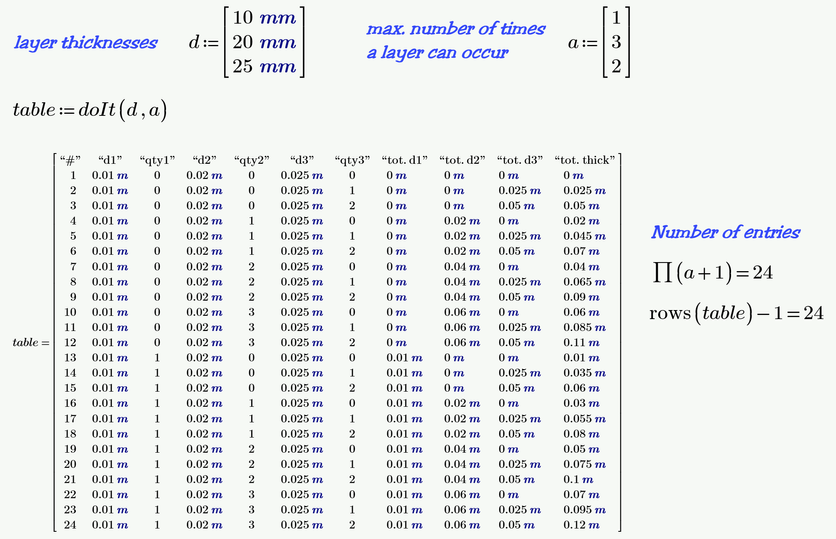Select value 3 in vector a

click(616, 42)
